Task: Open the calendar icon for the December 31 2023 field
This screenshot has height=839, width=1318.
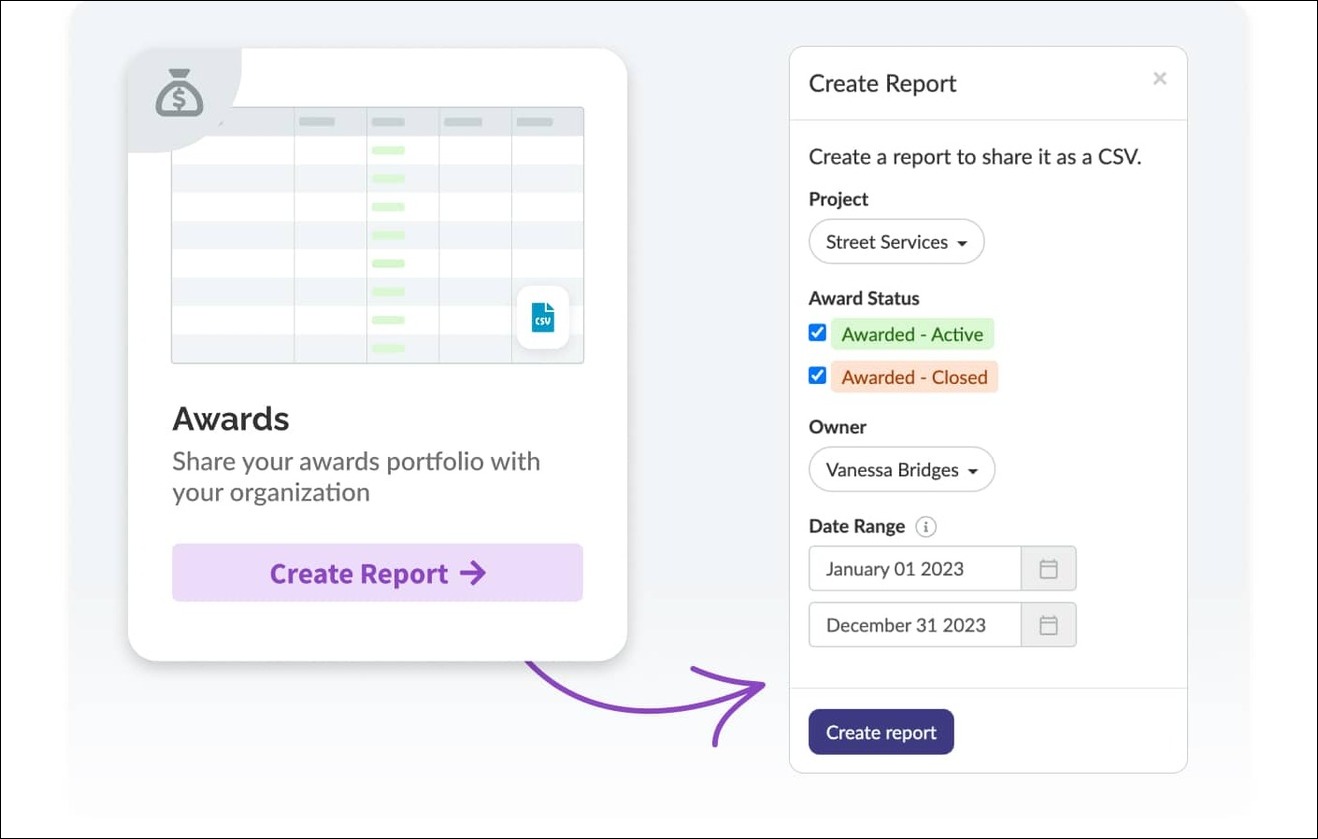Action: (x=1048, y=624)
